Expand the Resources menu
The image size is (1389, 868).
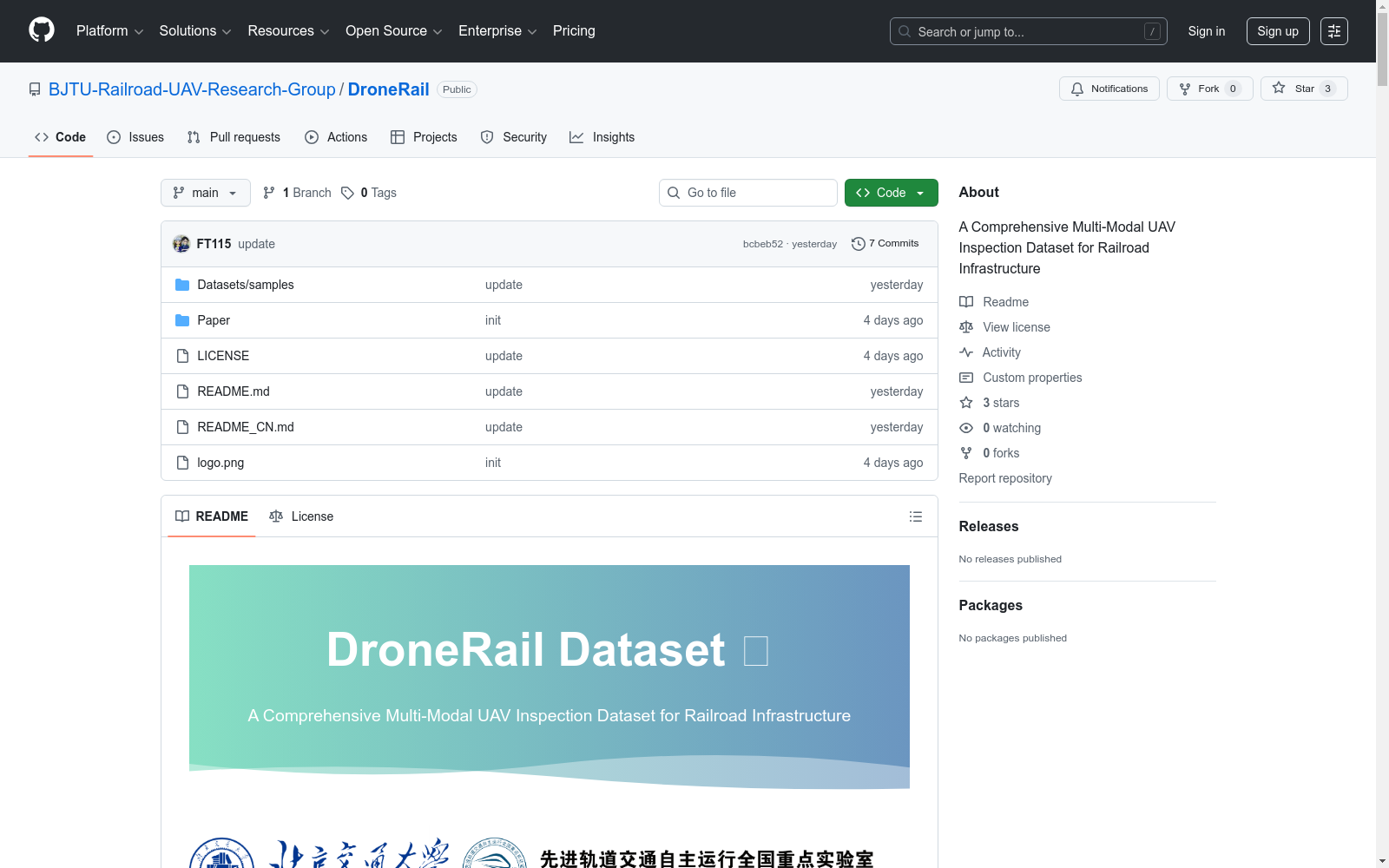pyautogui.click(x=288, y=30)
